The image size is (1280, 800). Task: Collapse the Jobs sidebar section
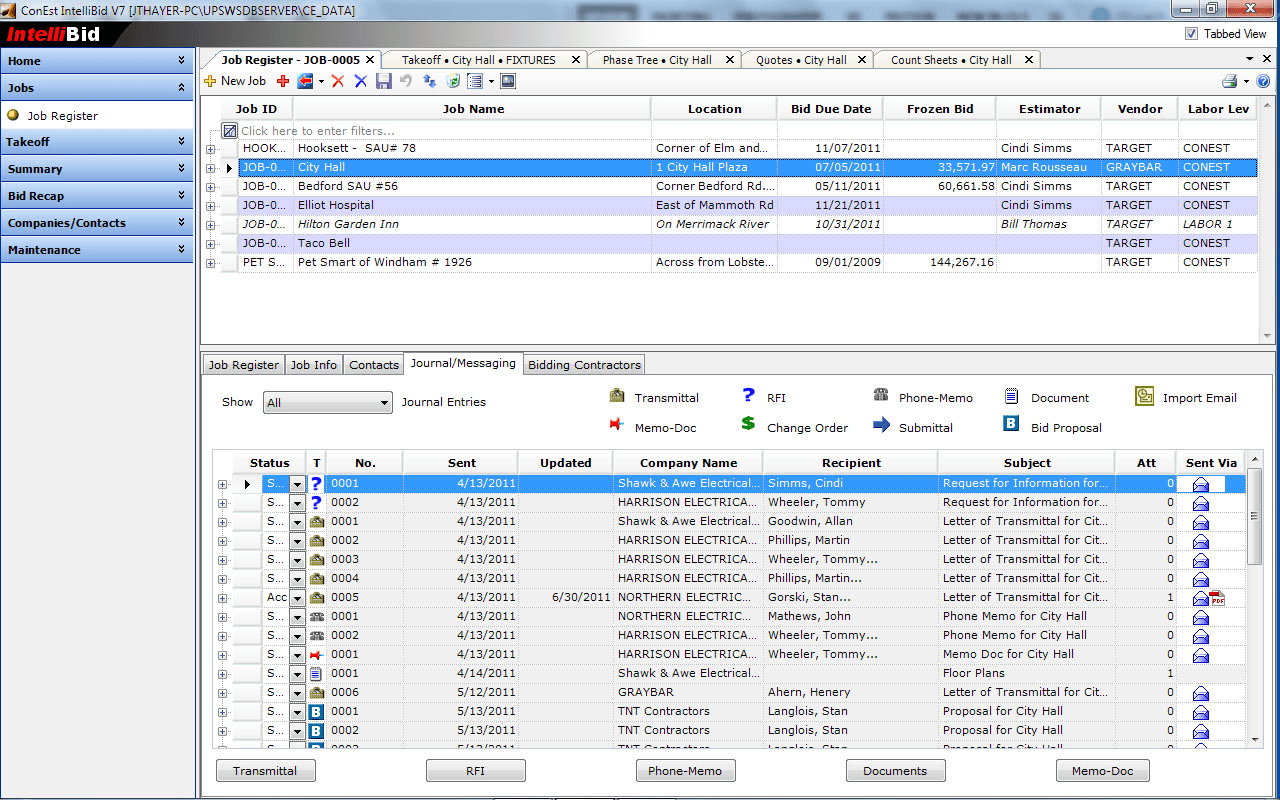97,88
